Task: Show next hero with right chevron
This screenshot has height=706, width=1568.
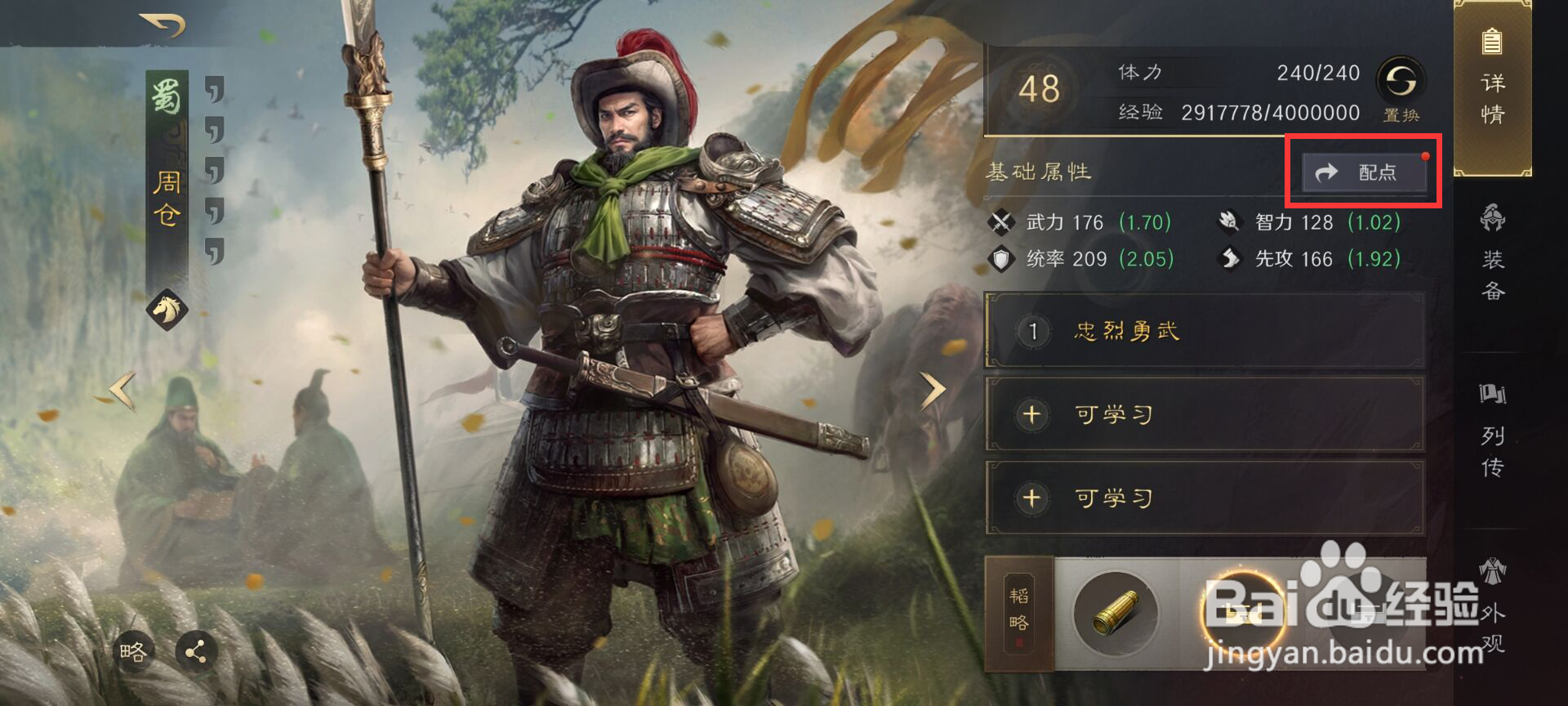Action: tap(933, 391)
